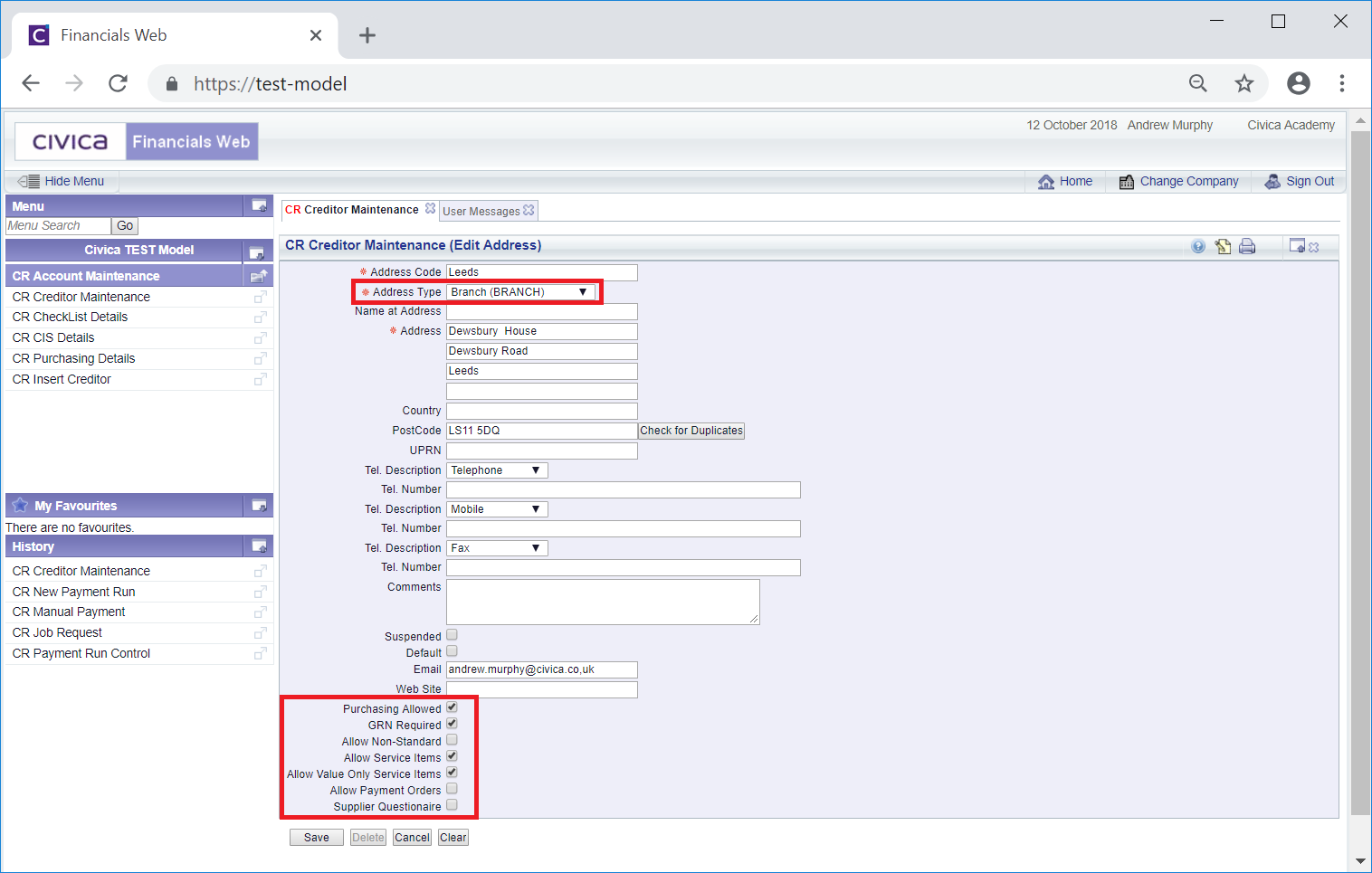The width and height of the screenshot is (1372, 873).
Task: Pop out the form into new window
Action: (x=1297, y=245)
